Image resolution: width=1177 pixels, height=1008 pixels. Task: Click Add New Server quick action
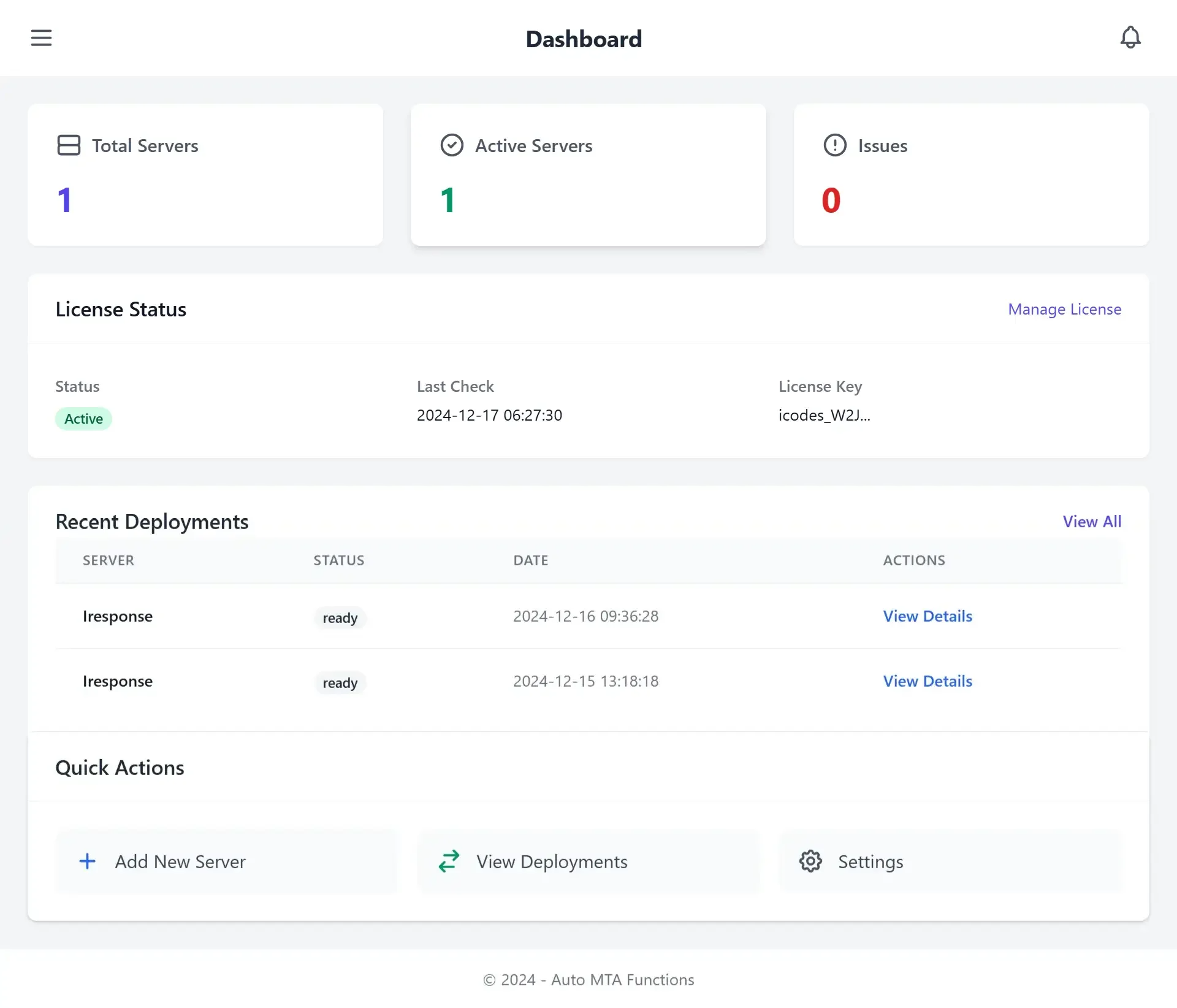click(x=227, y=861)
